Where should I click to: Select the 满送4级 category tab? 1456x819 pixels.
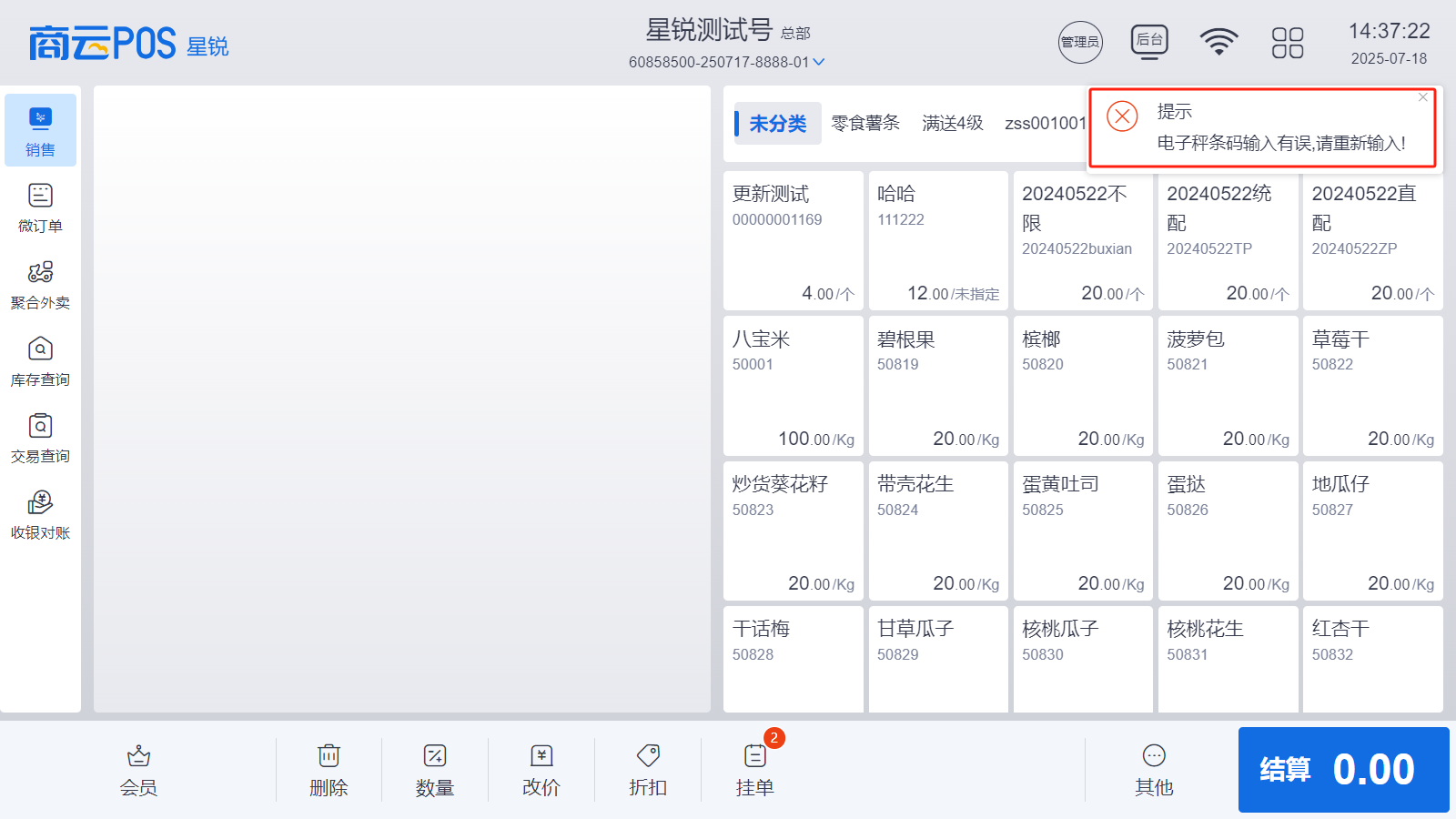953,123
